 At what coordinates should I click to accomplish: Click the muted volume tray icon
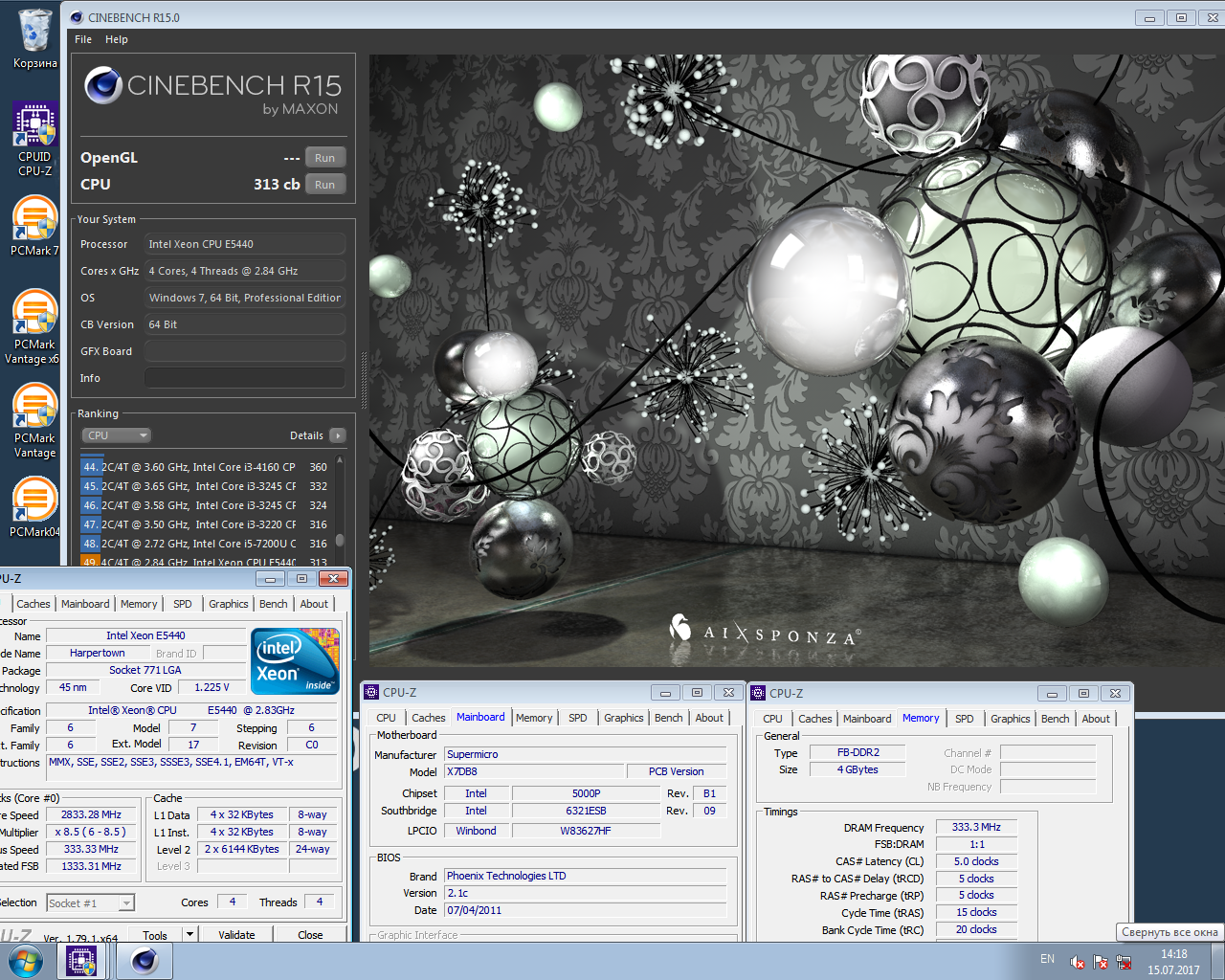point(1077,962)
